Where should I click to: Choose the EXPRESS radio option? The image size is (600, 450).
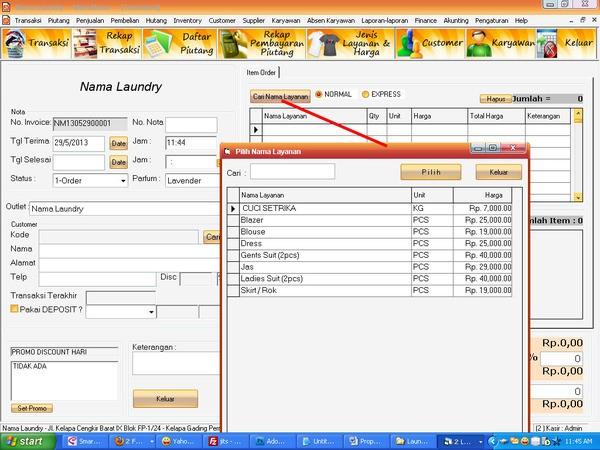(x=366, y=95)
